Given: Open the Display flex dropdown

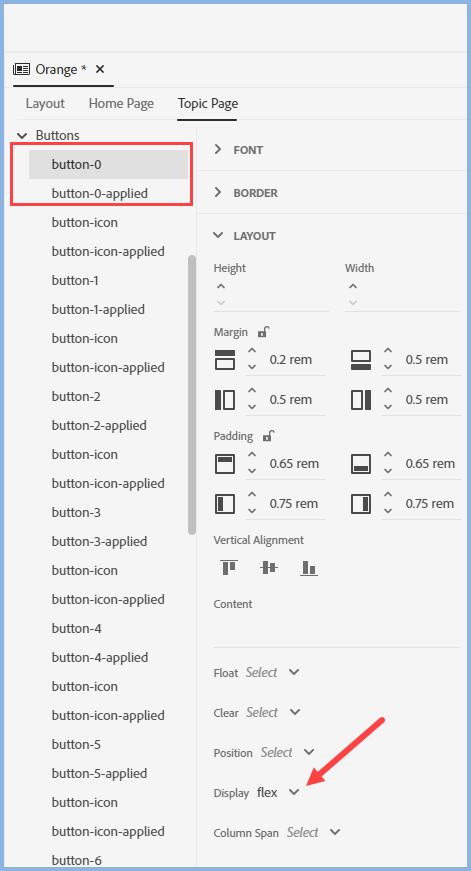Looking at the screenshot, I should (278, 793).
